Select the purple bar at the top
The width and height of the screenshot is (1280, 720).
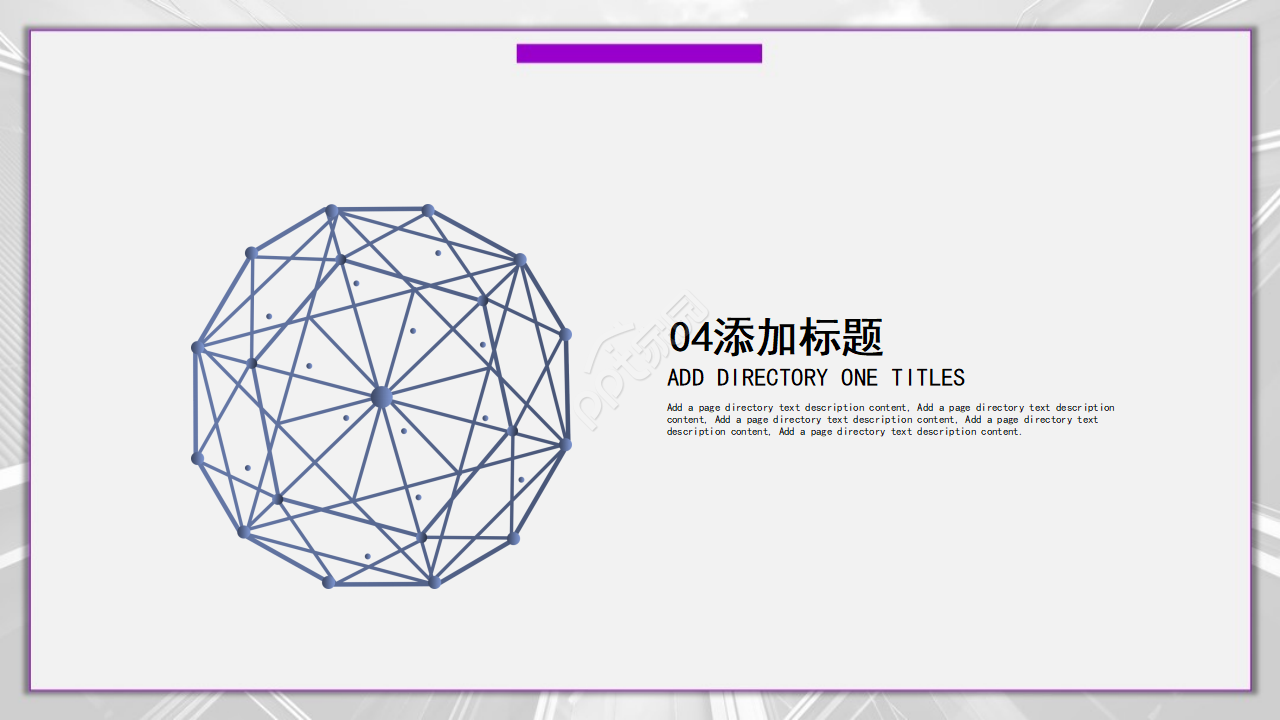pos(638,53)
